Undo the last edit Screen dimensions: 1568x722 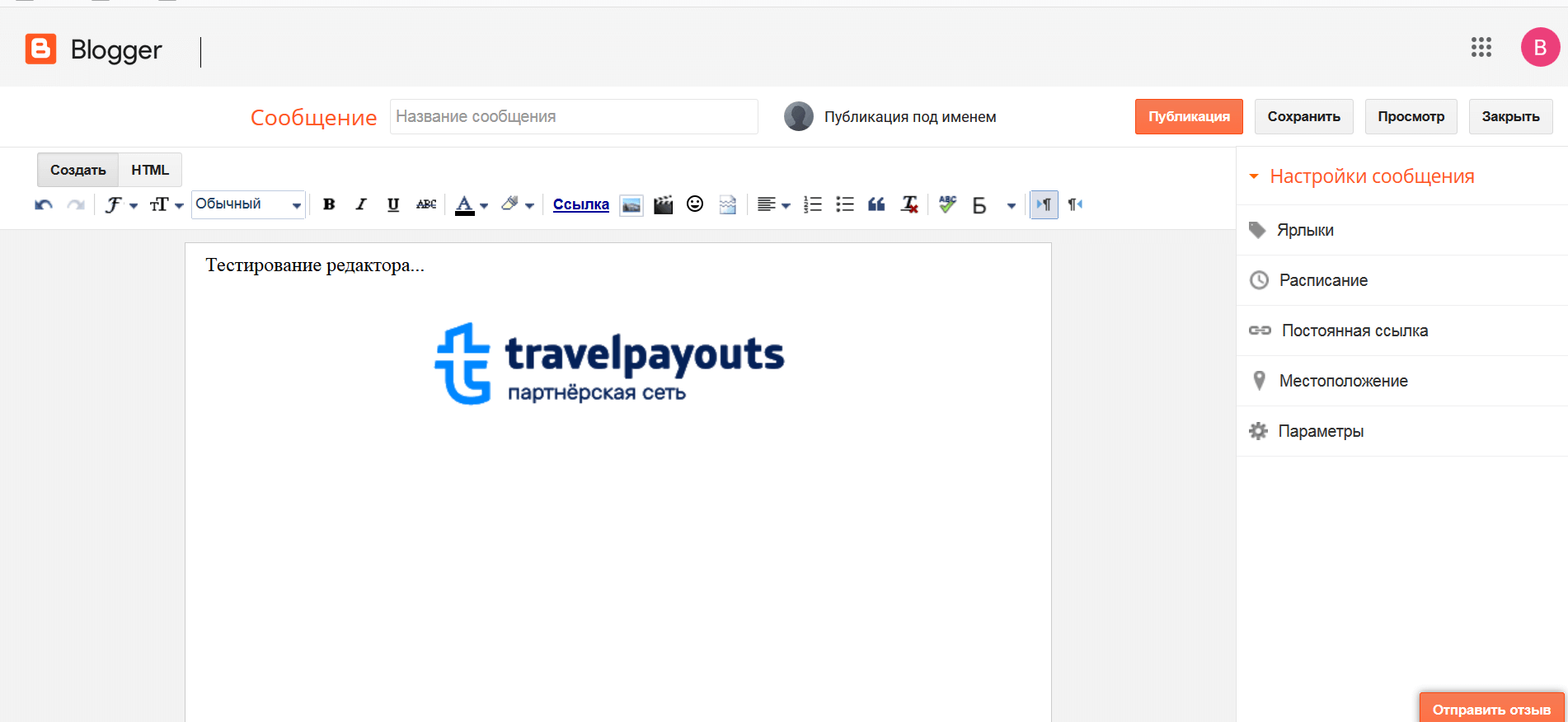pyautogui.click(x=44, y=204)
